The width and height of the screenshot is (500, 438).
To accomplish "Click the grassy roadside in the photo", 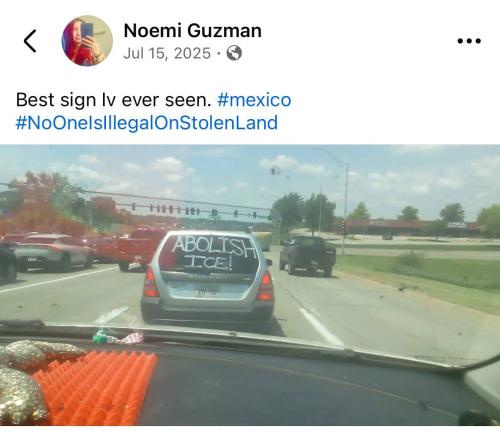I will 420,277.
